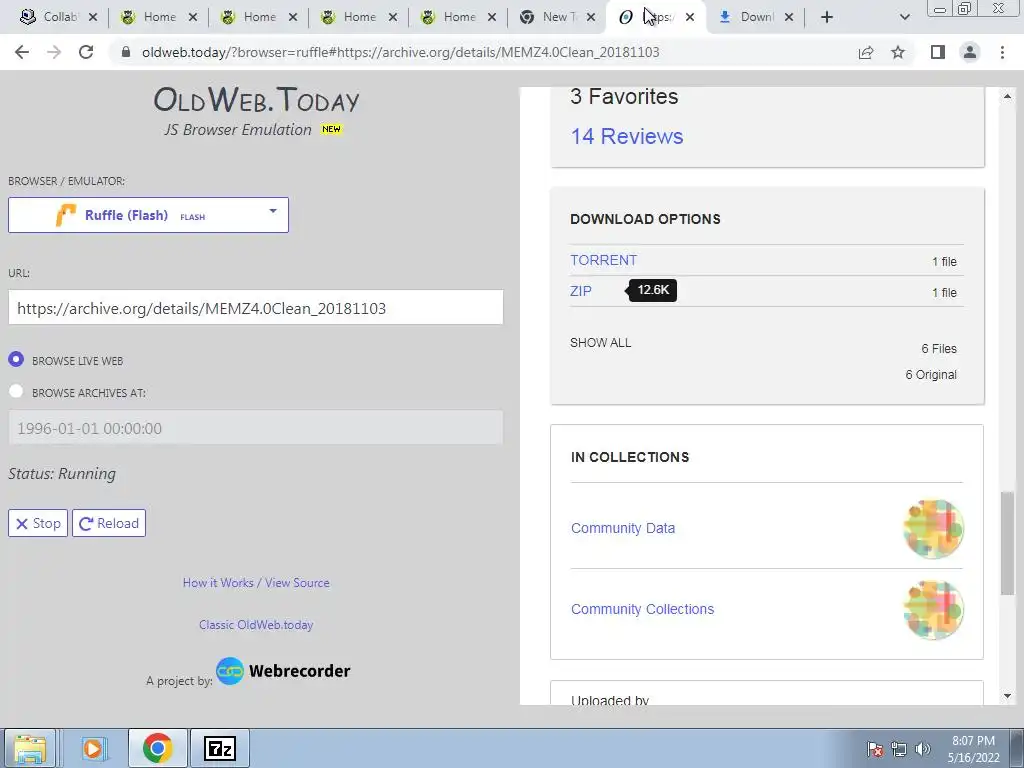The width and height of the screenshot is (1024, 768).
Task: Open 7-Zip from the taskbar
Action: click(220, 748)
